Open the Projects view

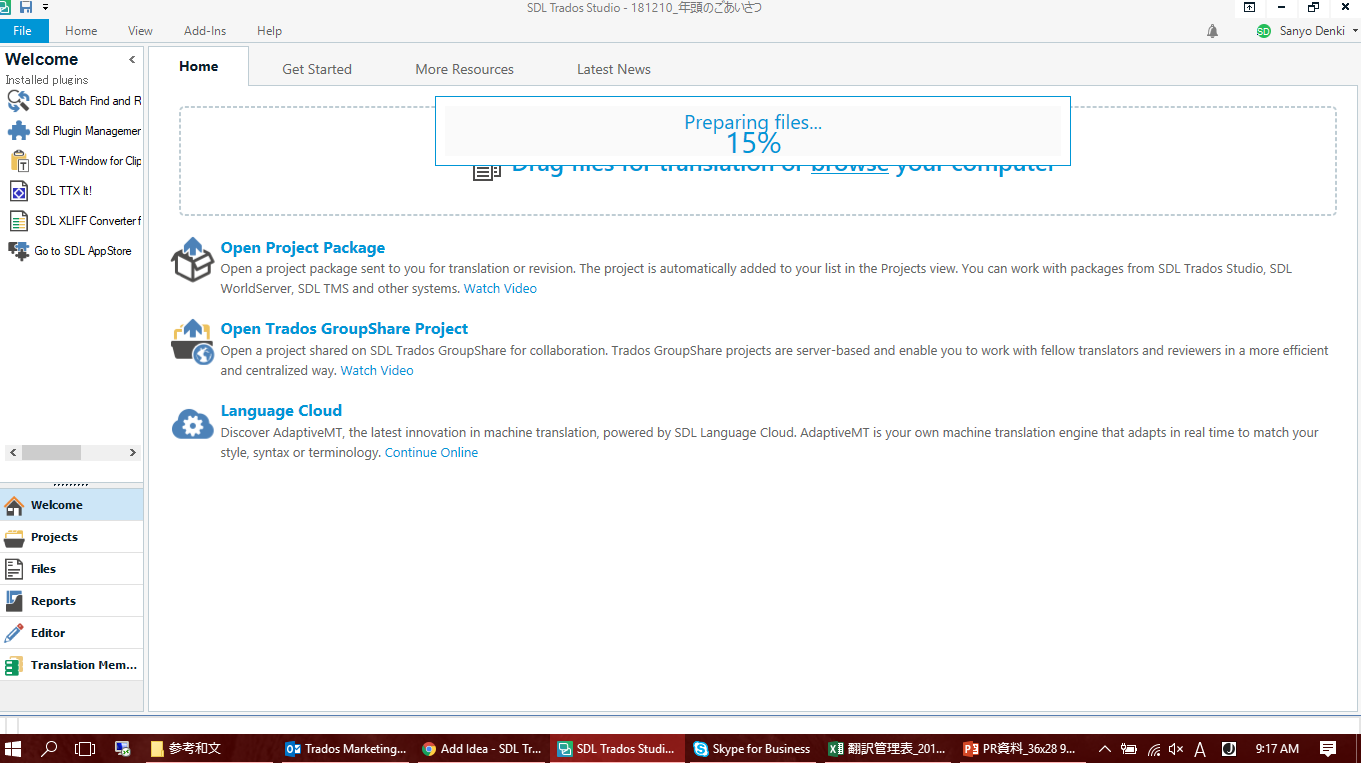pyautogui.click(x=72, y=537)
